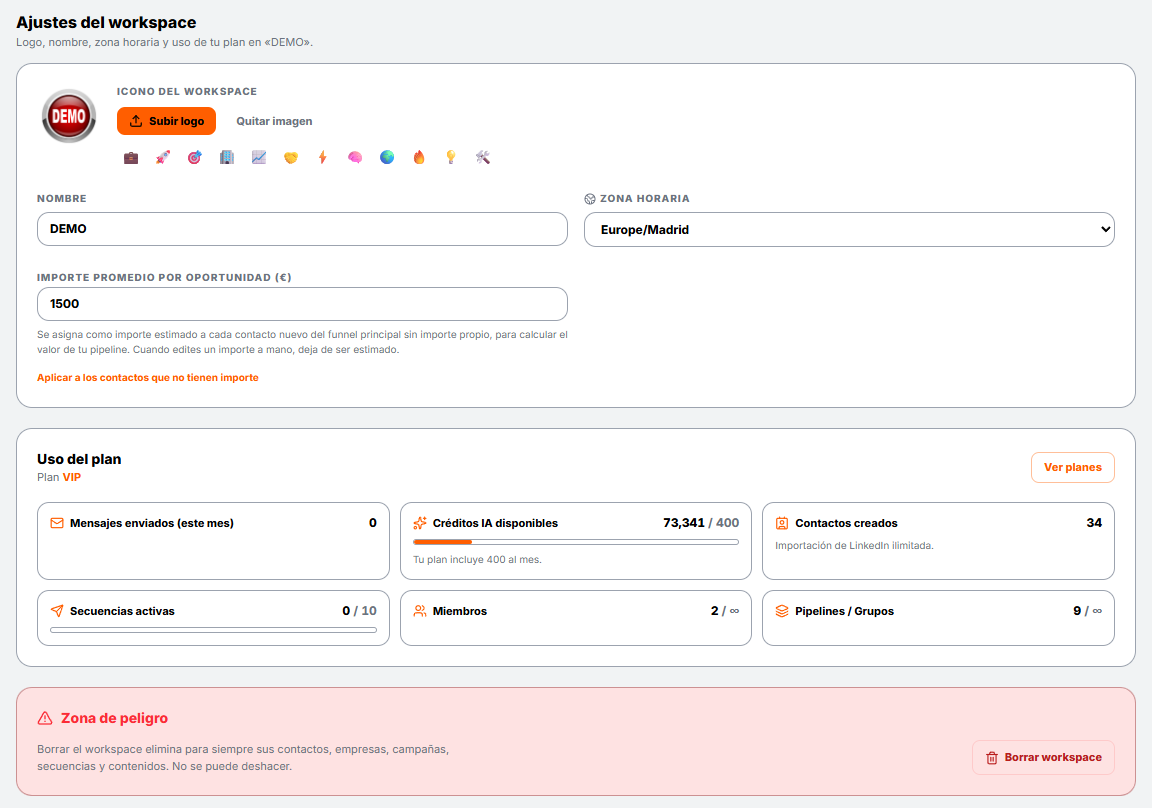Delete workspace with Borrar workspace button
This screenshot has height=808, width=1152.
1043,757
